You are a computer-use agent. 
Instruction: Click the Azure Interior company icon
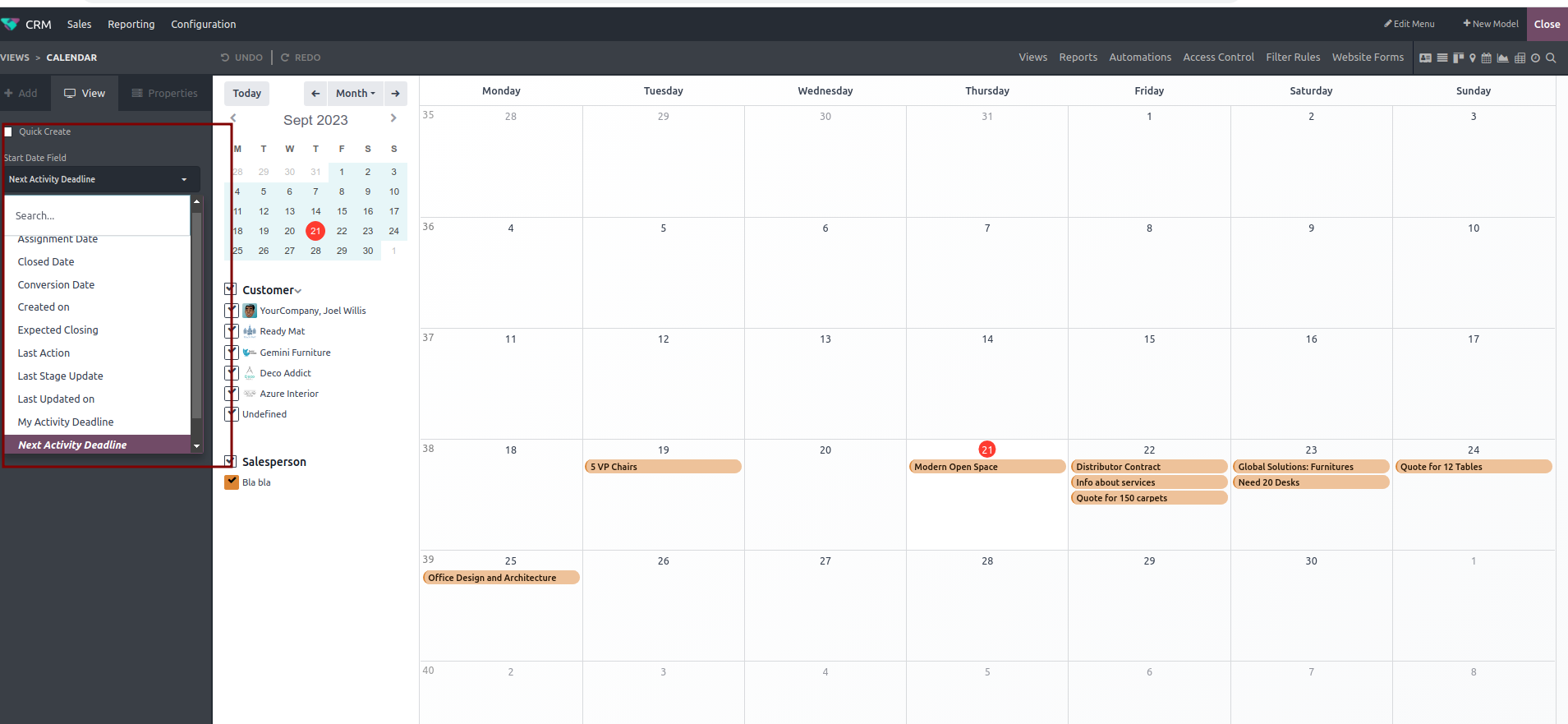pyautogui.click(x=250, y=394)
